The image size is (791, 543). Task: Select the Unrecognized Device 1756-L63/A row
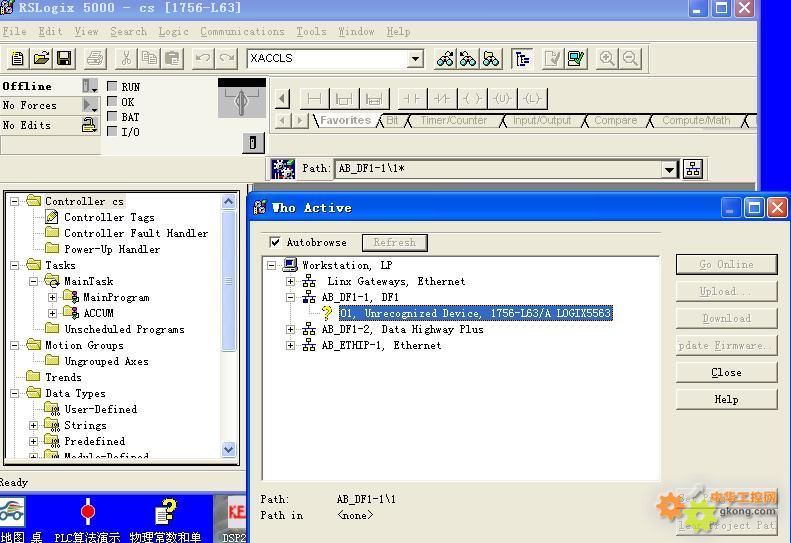click(476, 313)
